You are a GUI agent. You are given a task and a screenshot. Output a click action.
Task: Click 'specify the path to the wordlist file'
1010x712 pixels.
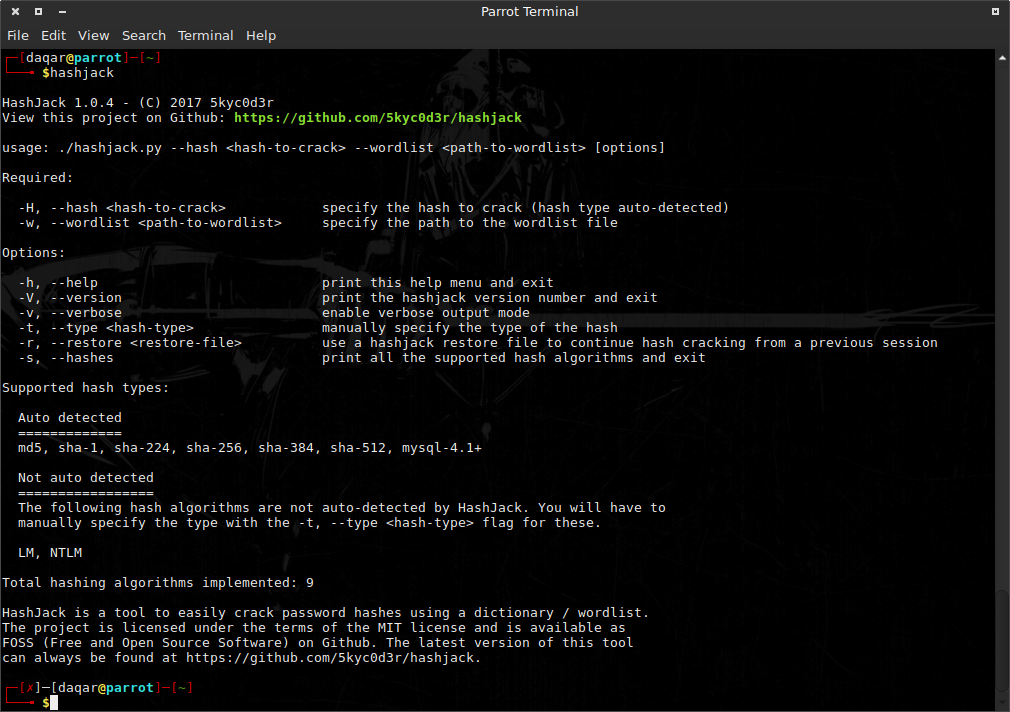point(470,223)
